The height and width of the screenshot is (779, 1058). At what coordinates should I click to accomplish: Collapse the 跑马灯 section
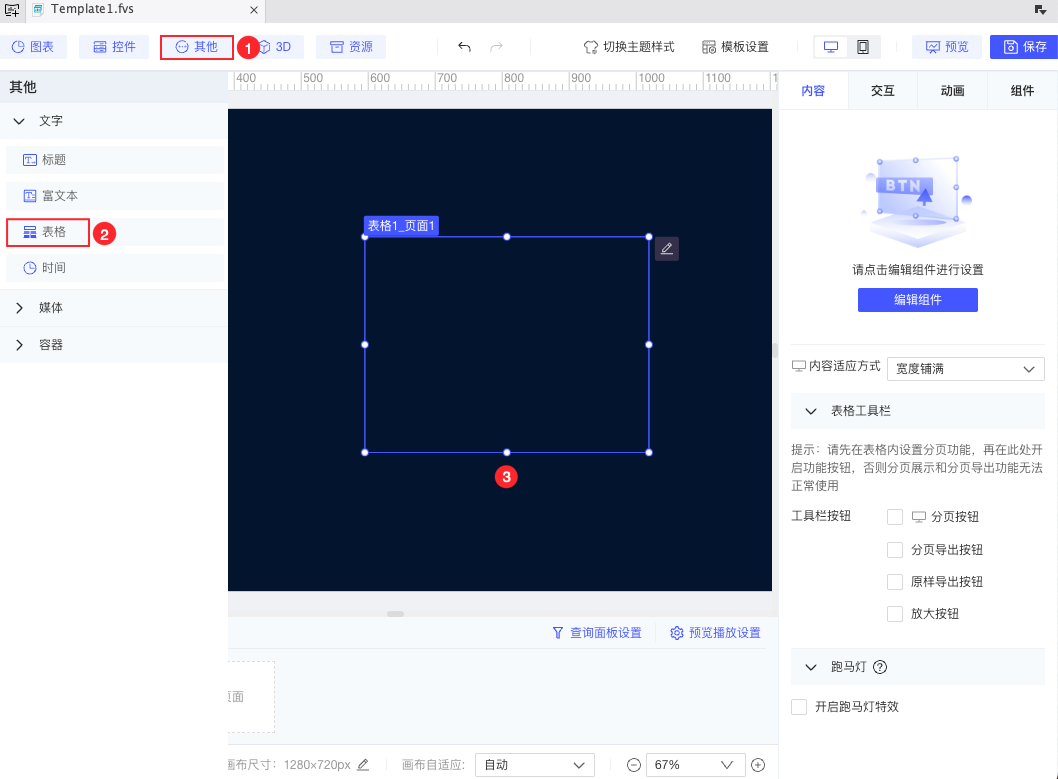tap(811, 667)
